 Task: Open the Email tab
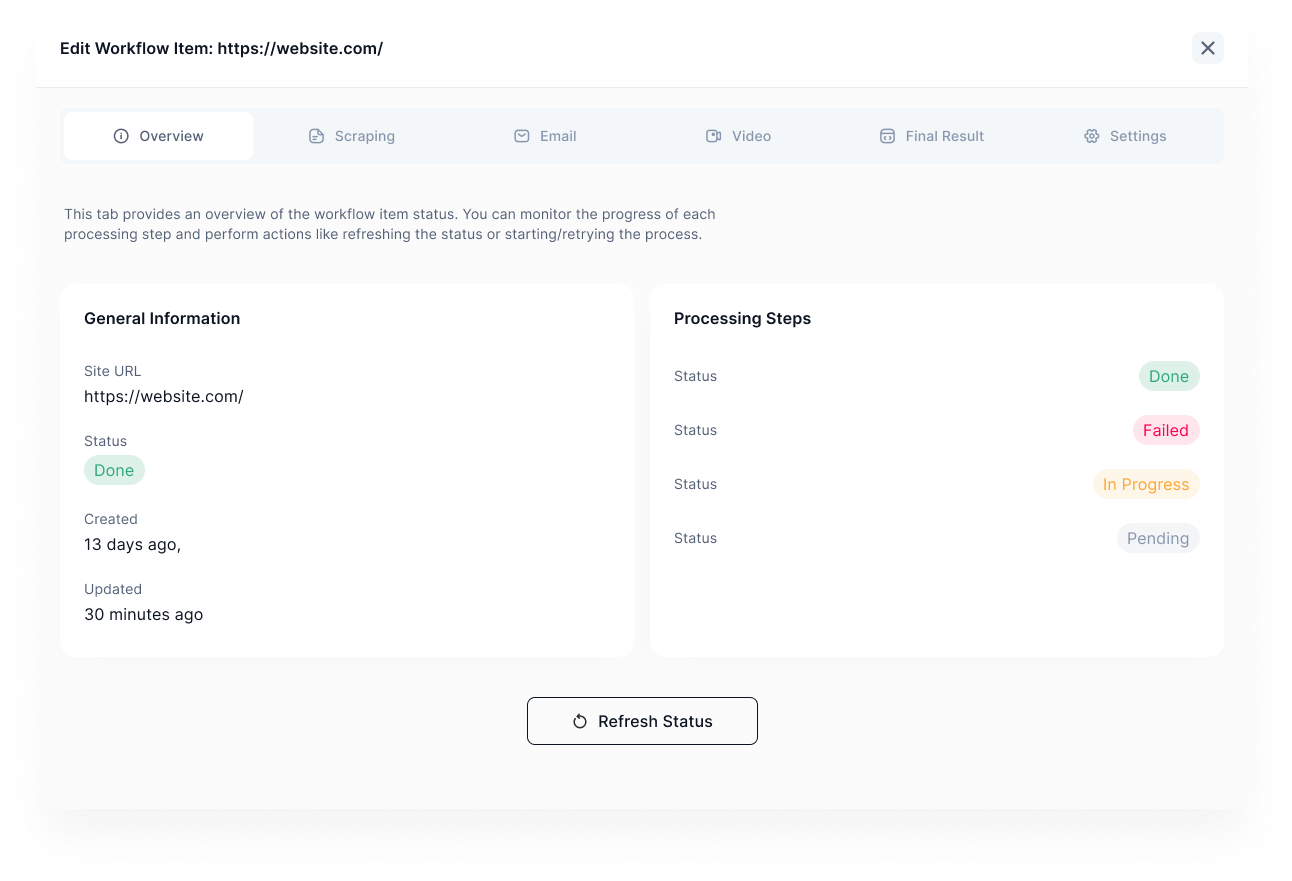pyautogui.click(x=545, y=136)
